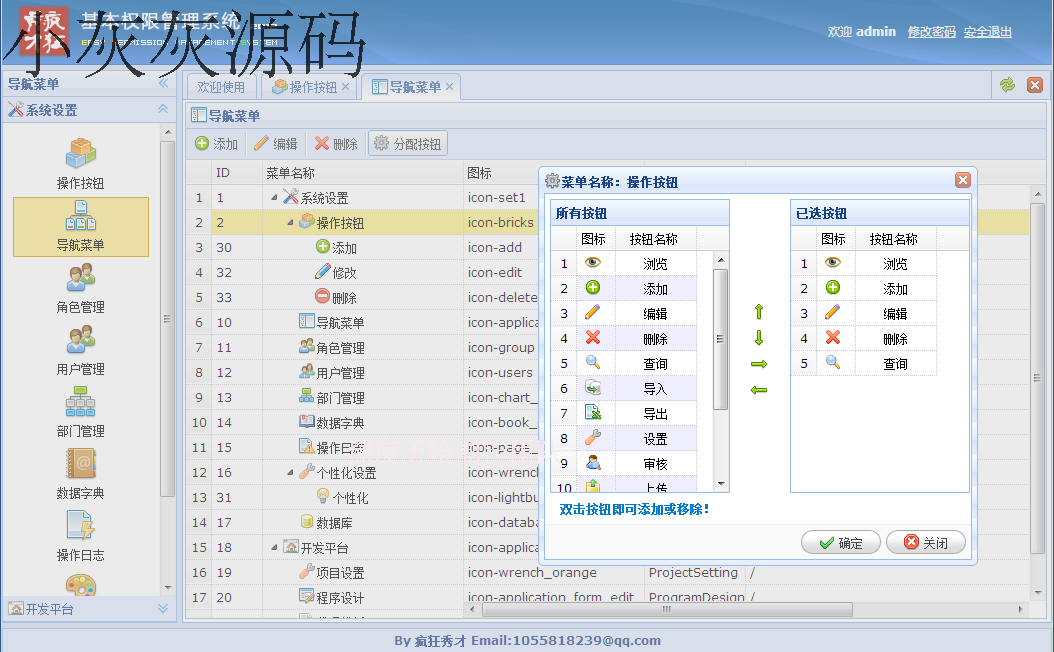Close the 操作按钮 tab

coord(346,87)
